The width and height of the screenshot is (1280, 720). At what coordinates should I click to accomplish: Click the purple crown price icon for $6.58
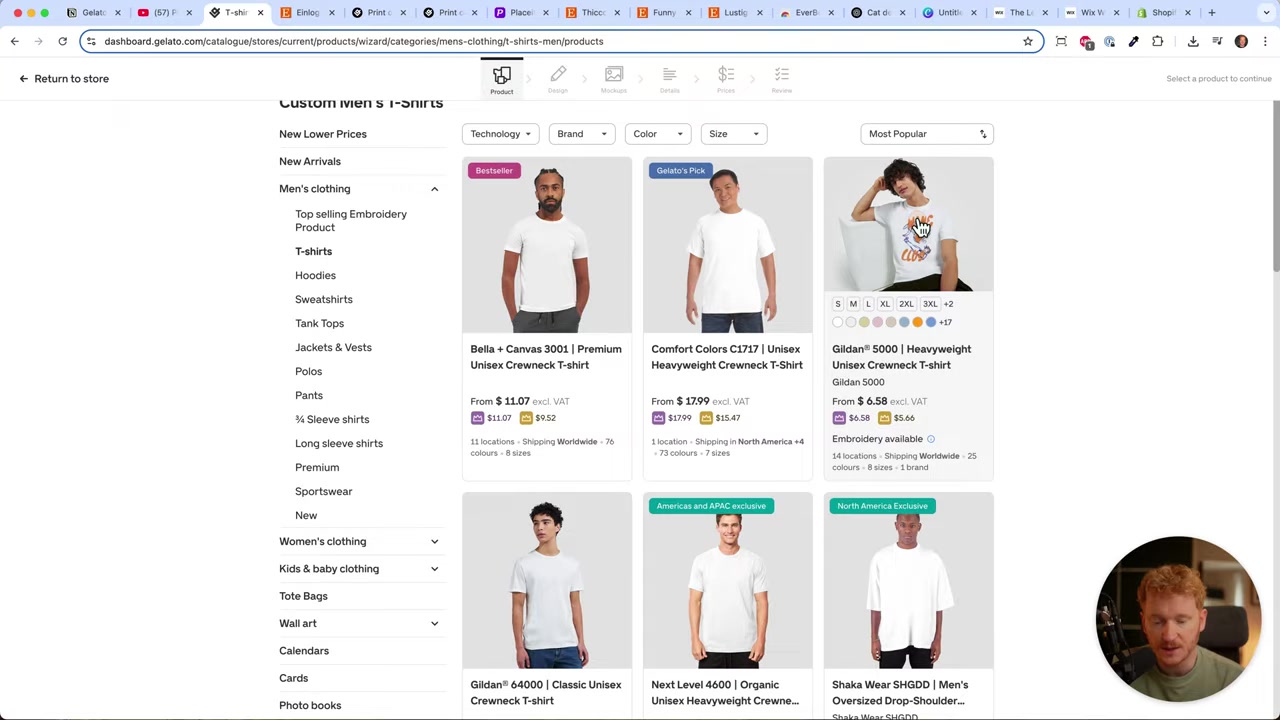[x=839, y=418]
